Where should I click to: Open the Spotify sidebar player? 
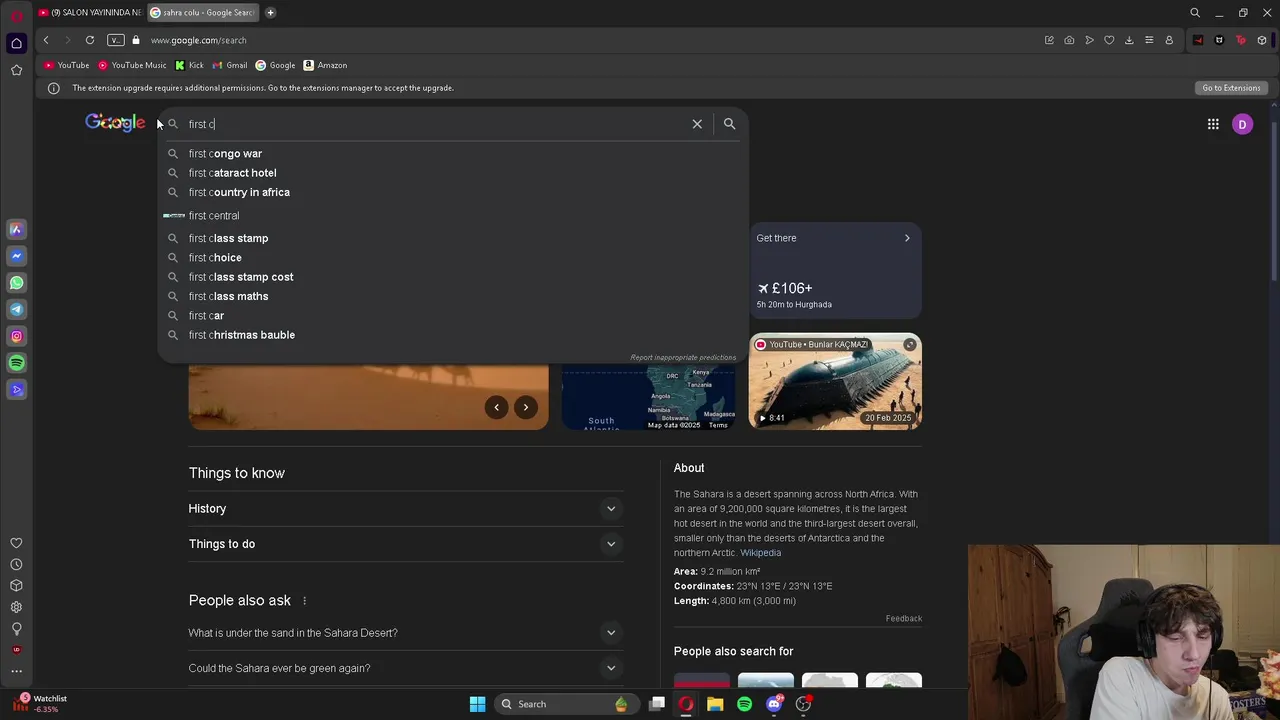point(16,363)
